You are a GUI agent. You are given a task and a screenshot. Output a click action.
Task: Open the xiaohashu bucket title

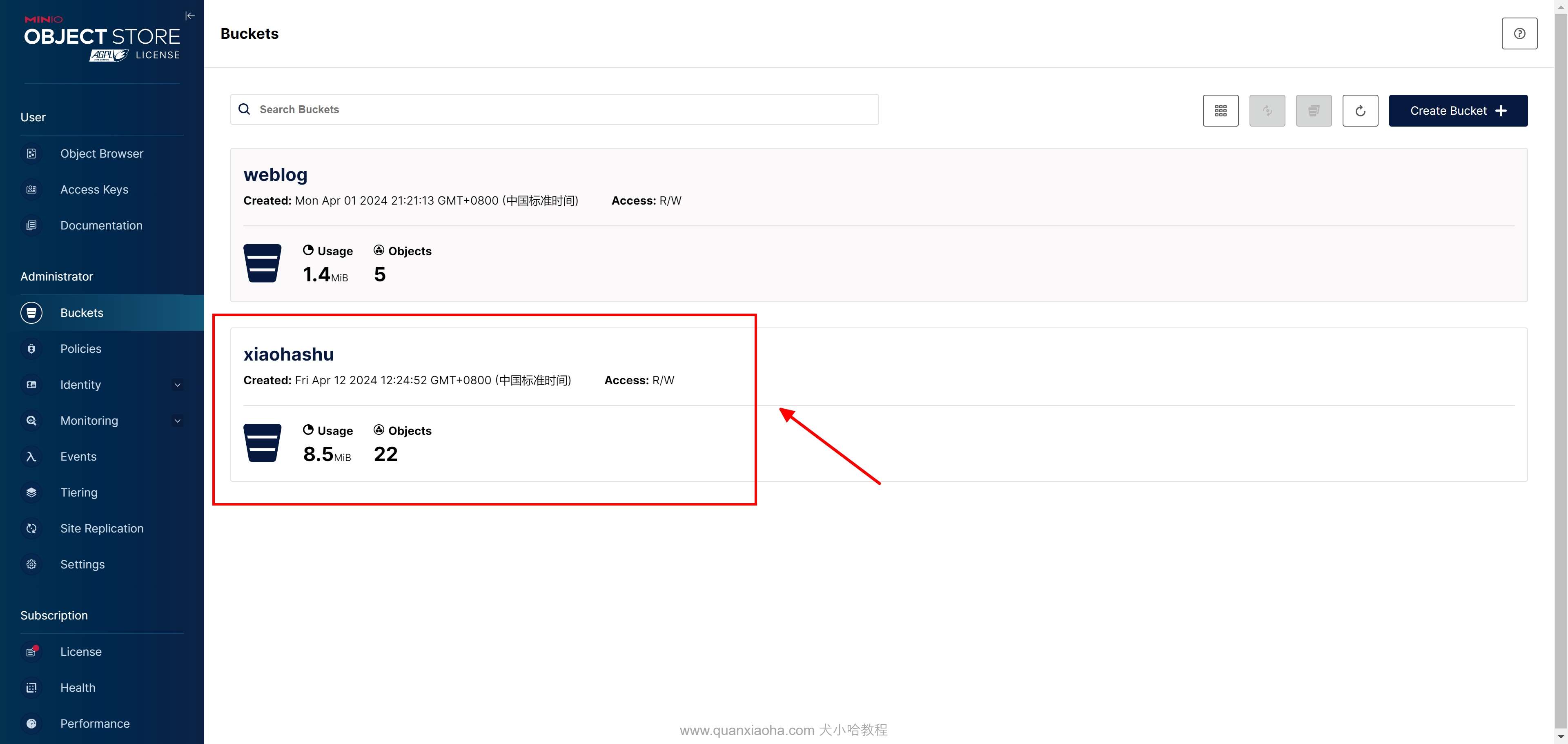click(x=289, y=354)
